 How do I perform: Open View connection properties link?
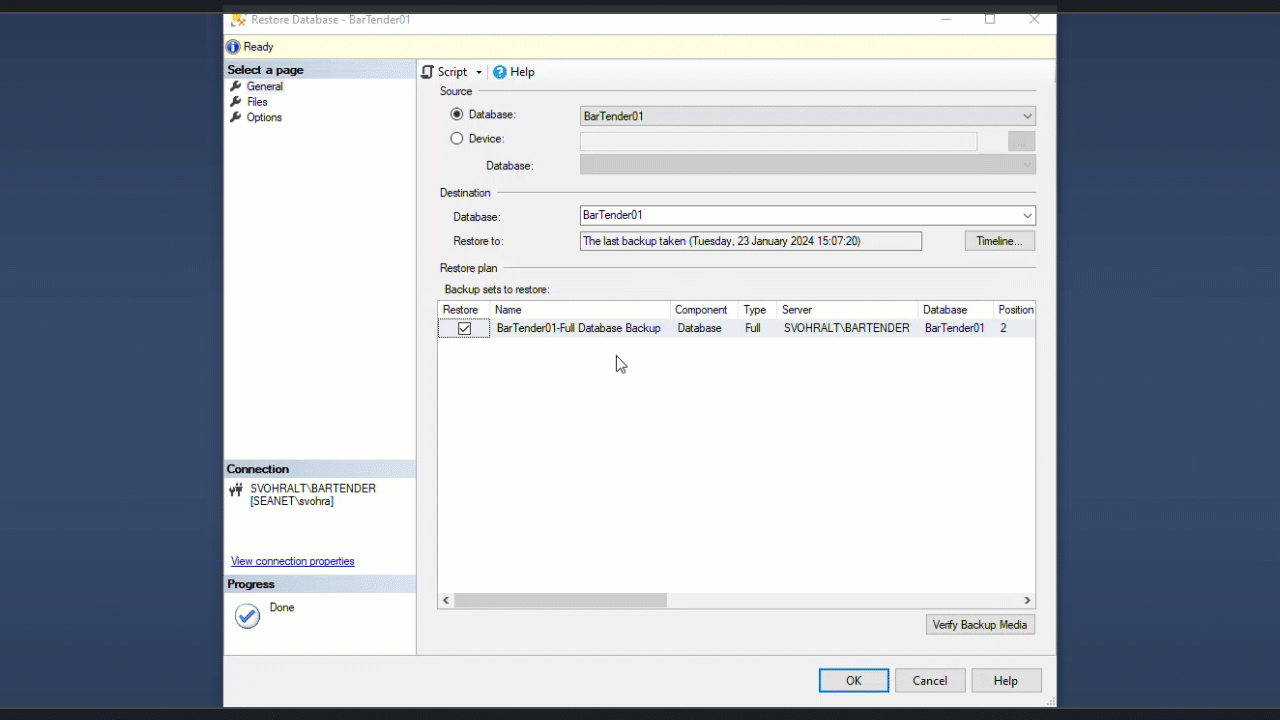[x=293, y=561]
